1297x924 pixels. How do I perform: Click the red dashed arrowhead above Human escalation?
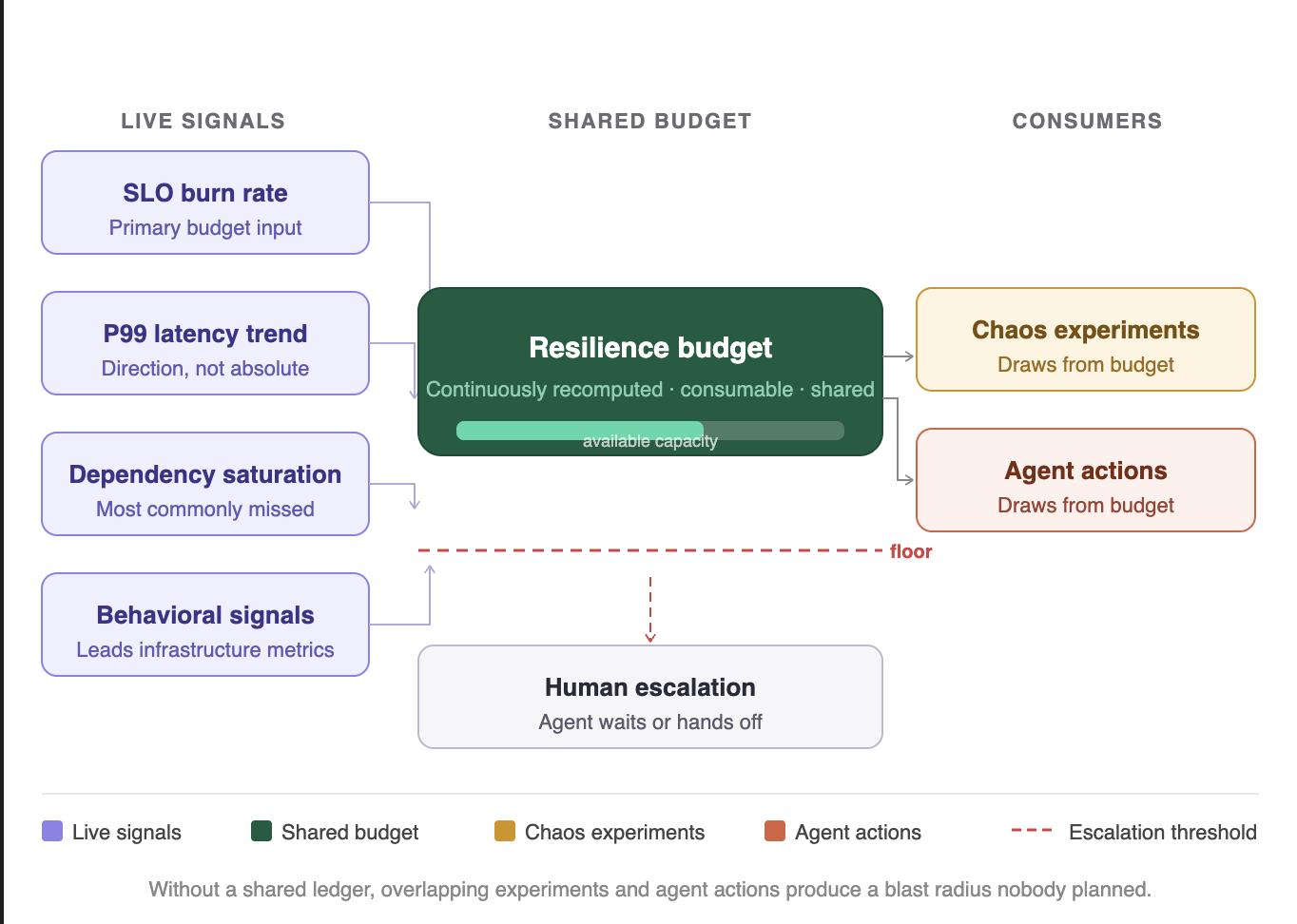[650, 637]
